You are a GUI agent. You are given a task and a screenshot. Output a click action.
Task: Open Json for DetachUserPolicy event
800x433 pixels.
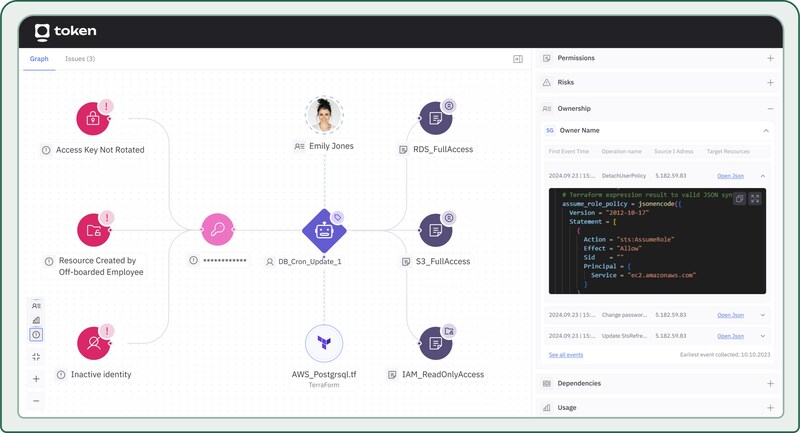(730, 176)
